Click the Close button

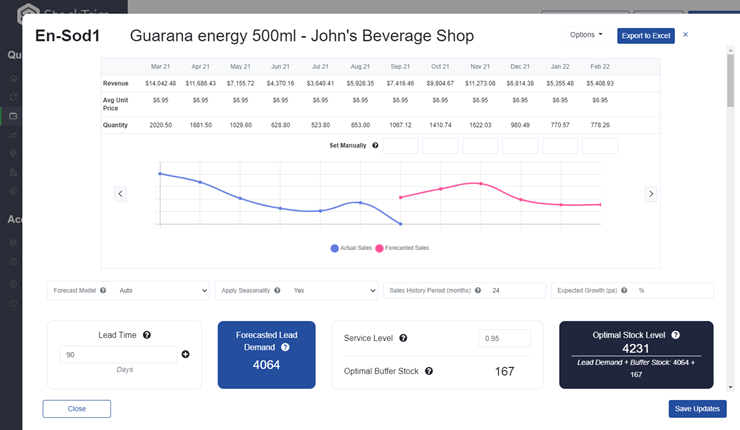76,409
